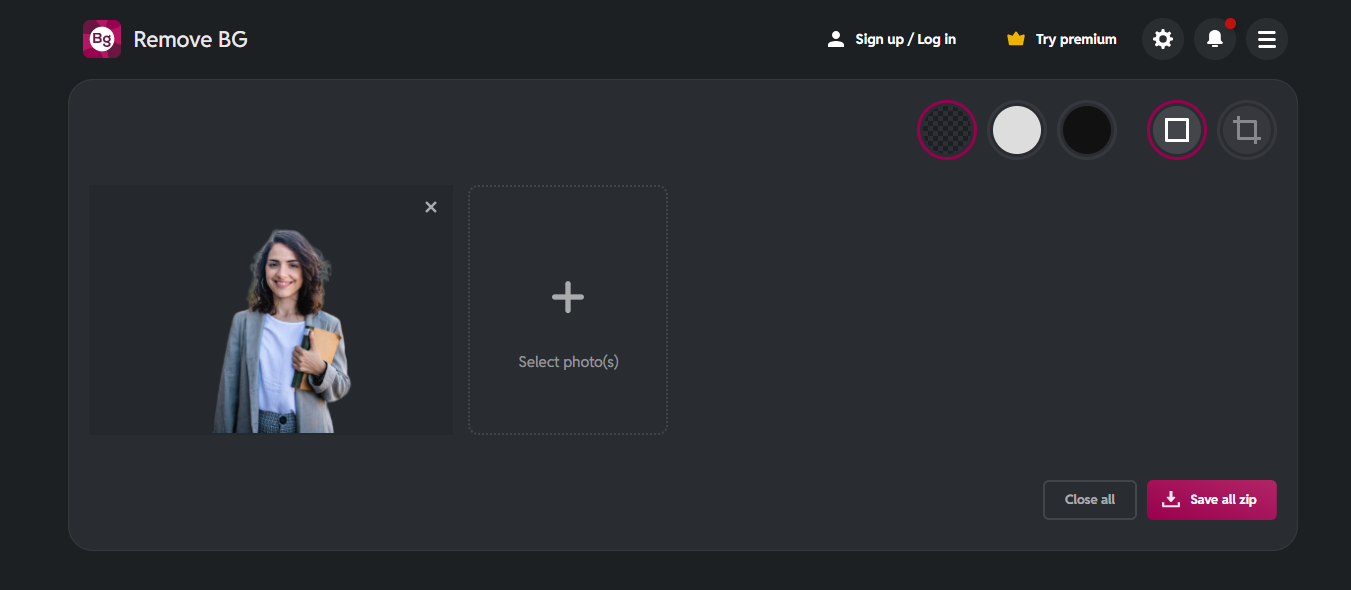1351x590 pixels.
Task: Click the gold crown premium icon
Action: (x=1016, y=39)
